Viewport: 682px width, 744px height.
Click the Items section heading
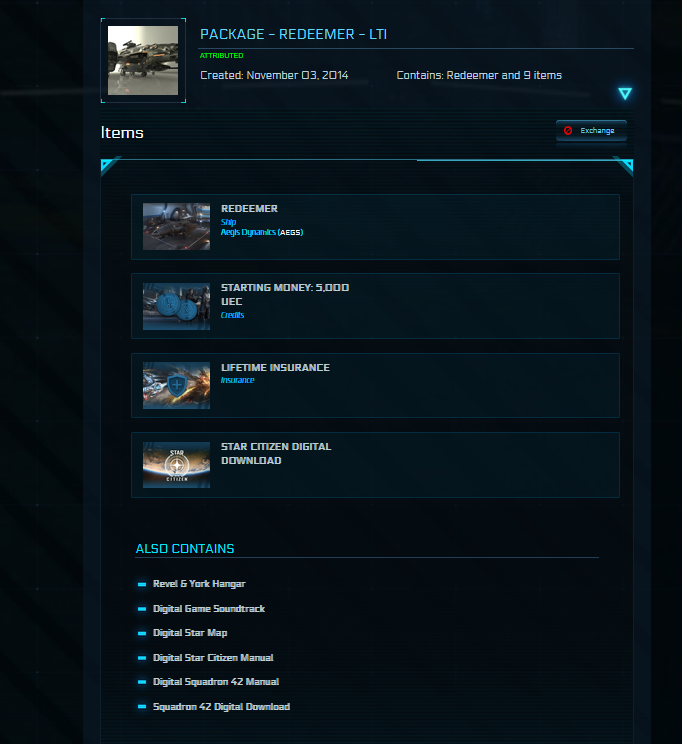[x=122, y=132]
